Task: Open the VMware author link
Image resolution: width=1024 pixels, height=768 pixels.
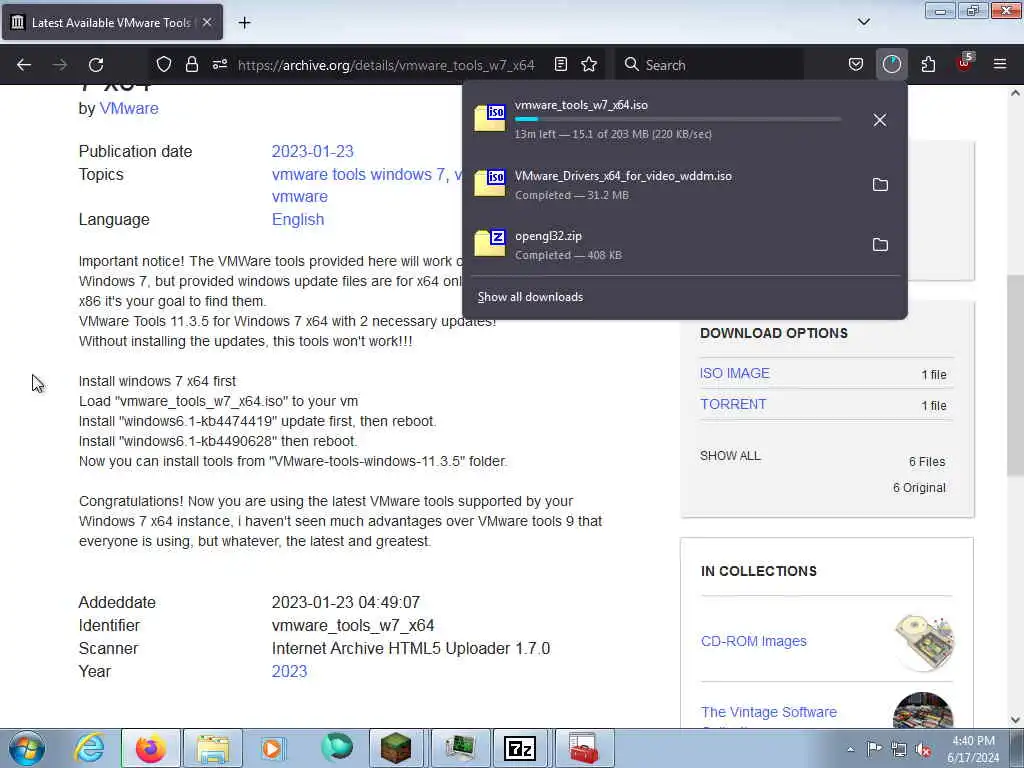Action: (129, 108)
